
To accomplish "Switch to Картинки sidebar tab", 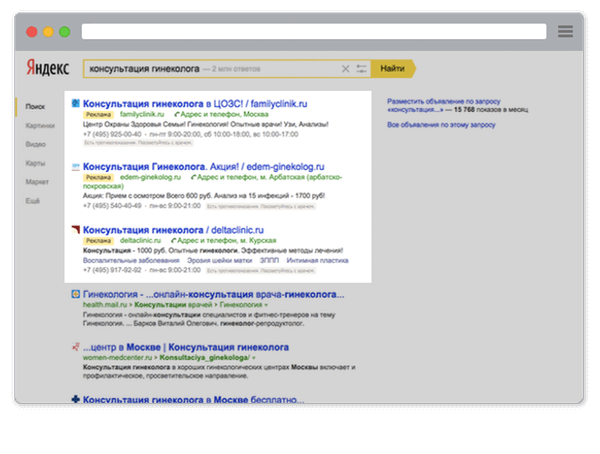I will (40, 126).
